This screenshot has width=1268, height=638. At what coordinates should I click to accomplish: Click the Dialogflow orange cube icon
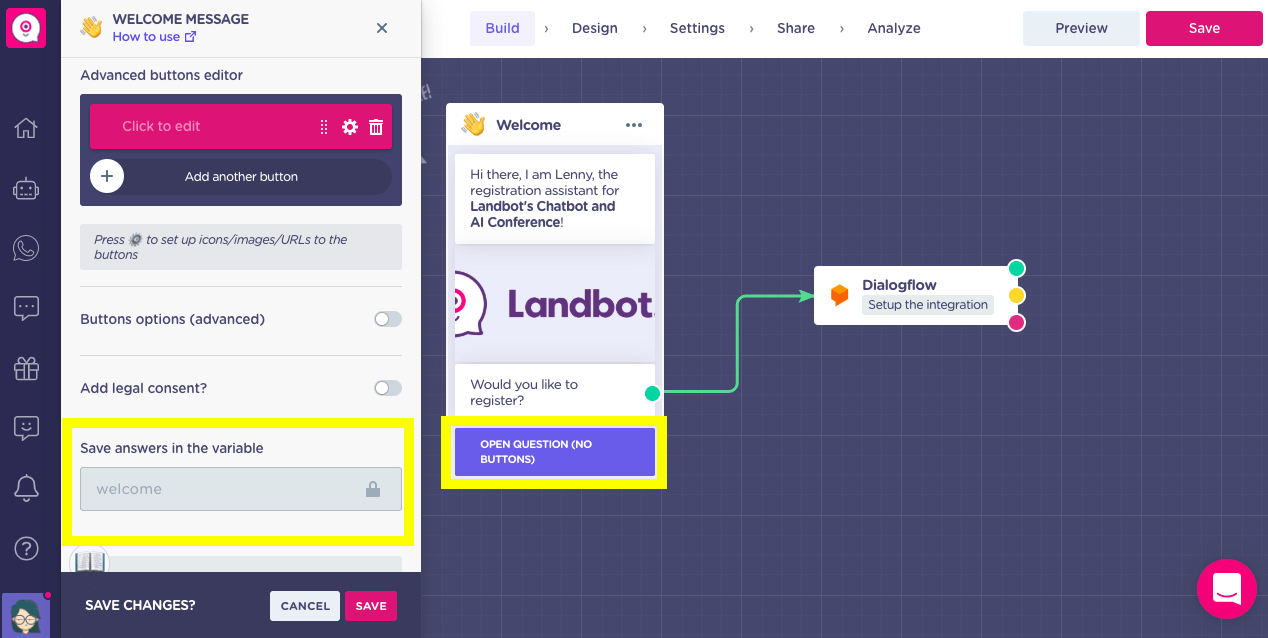(x=840, y=295)
